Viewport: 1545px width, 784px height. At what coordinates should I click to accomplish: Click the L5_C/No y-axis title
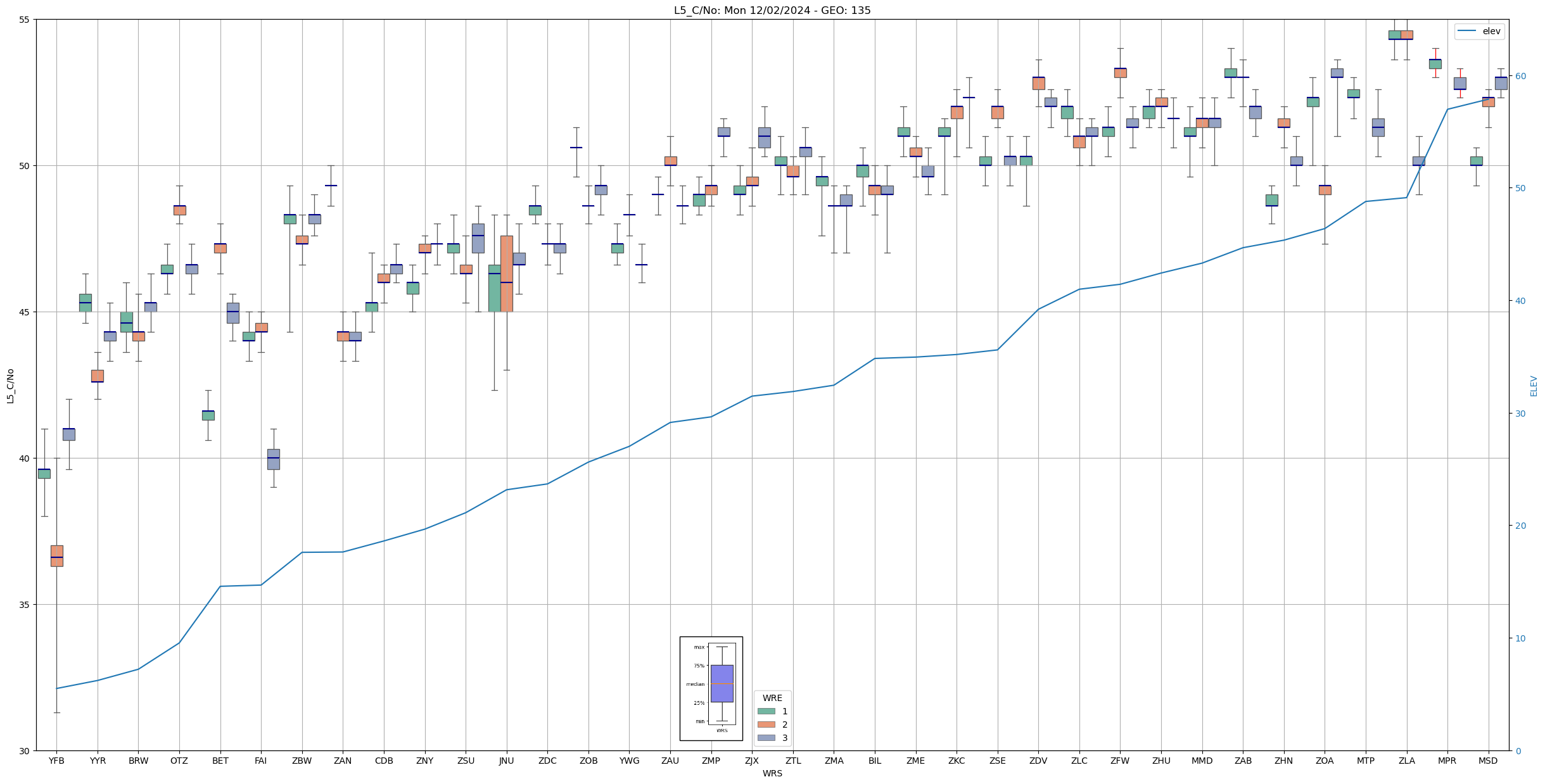pyautogui.click(x=10, y=386)
